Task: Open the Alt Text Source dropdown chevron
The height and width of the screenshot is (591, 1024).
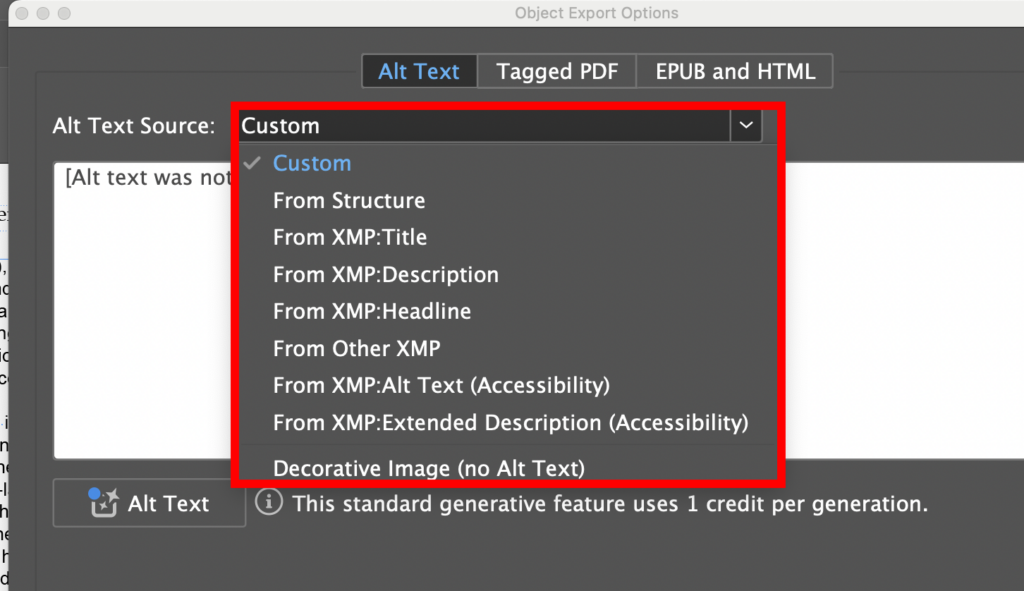Action: click(745, 125)
